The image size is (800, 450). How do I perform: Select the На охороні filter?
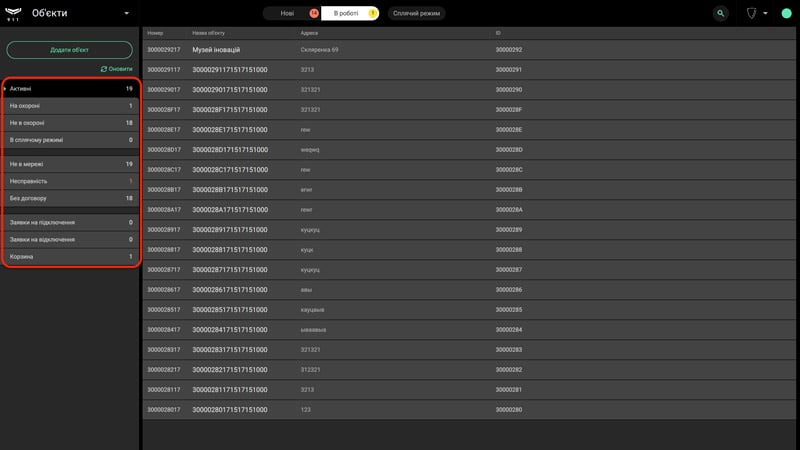click(x=71, y=106)
